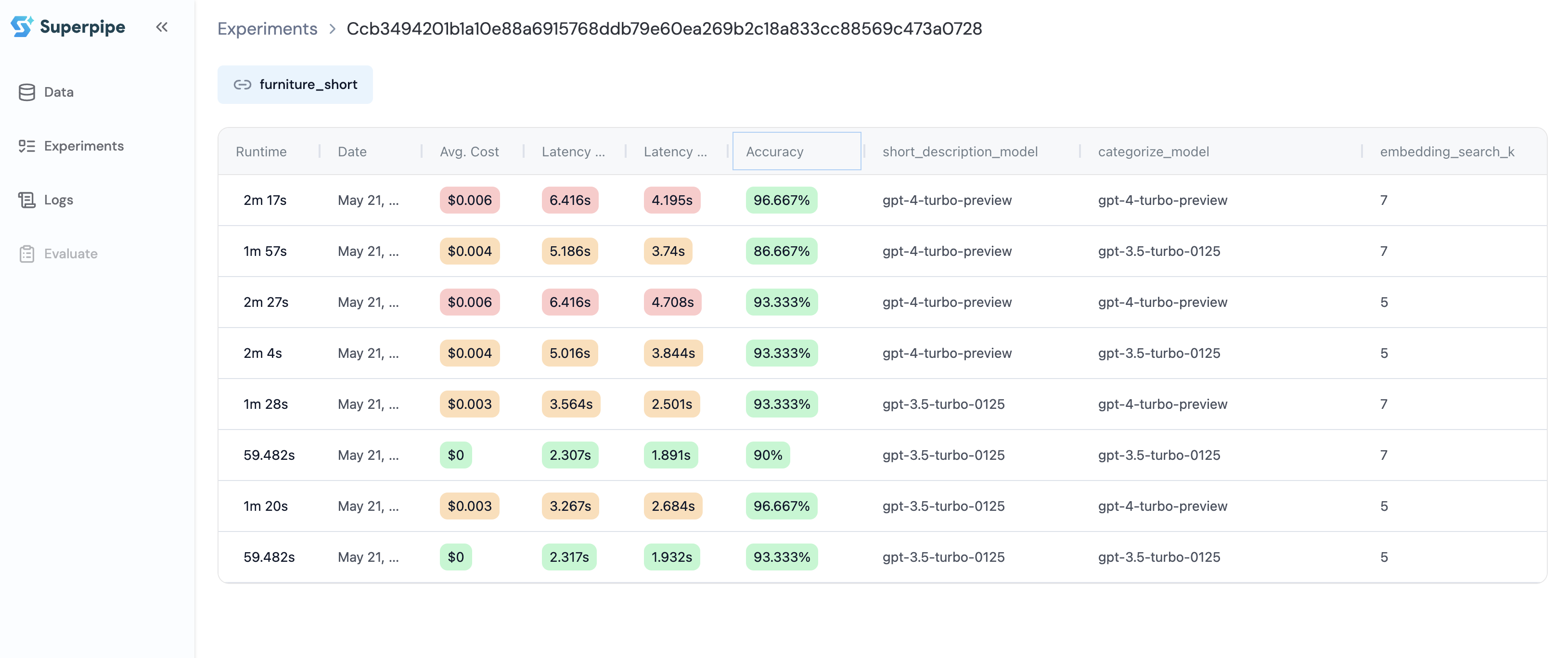This screenshot has height=658, width=1568.
Task: Click the red $0.006 cost badge in first row
Action: pos(469,200)
